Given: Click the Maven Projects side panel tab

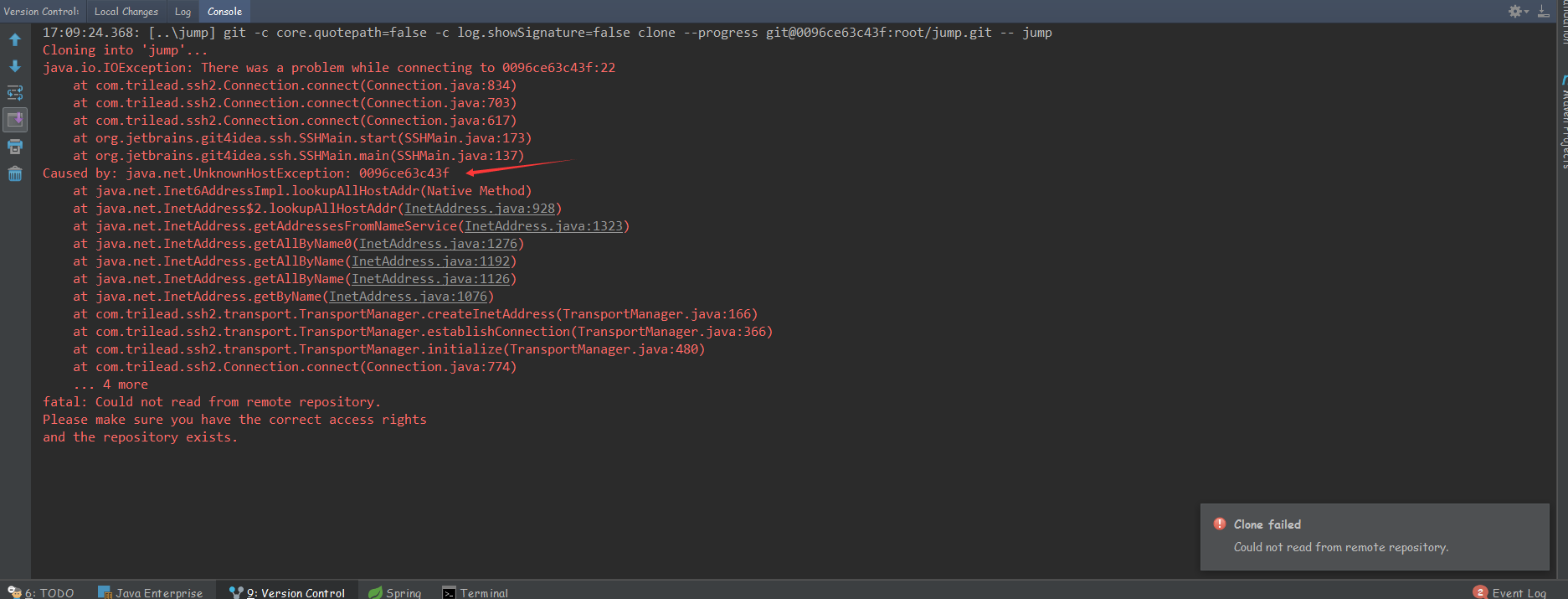Looking at the screenshot, I should (1564, 122).
